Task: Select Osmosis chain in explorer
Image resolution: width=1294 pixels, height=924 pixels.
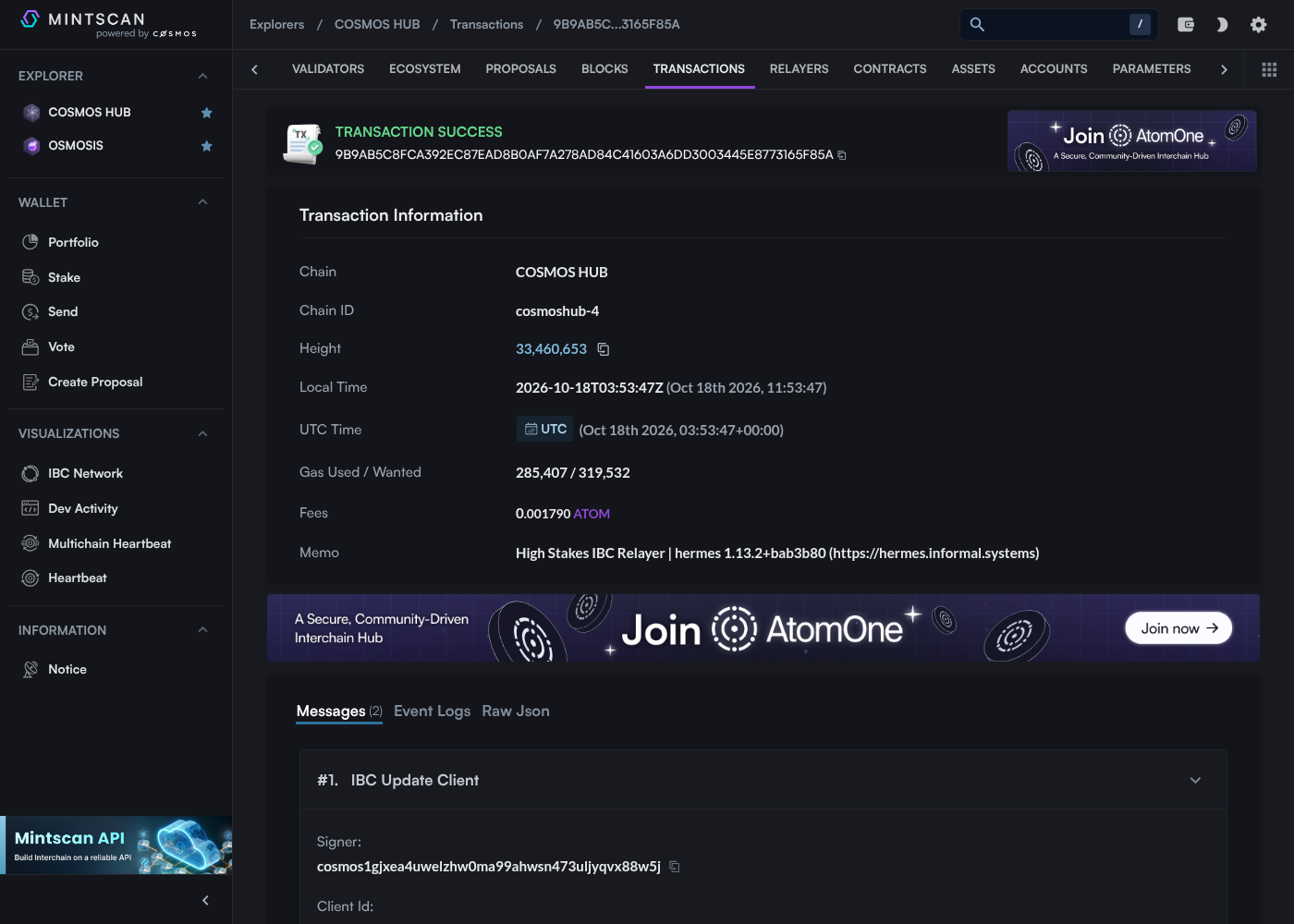Action: [75, 146]
